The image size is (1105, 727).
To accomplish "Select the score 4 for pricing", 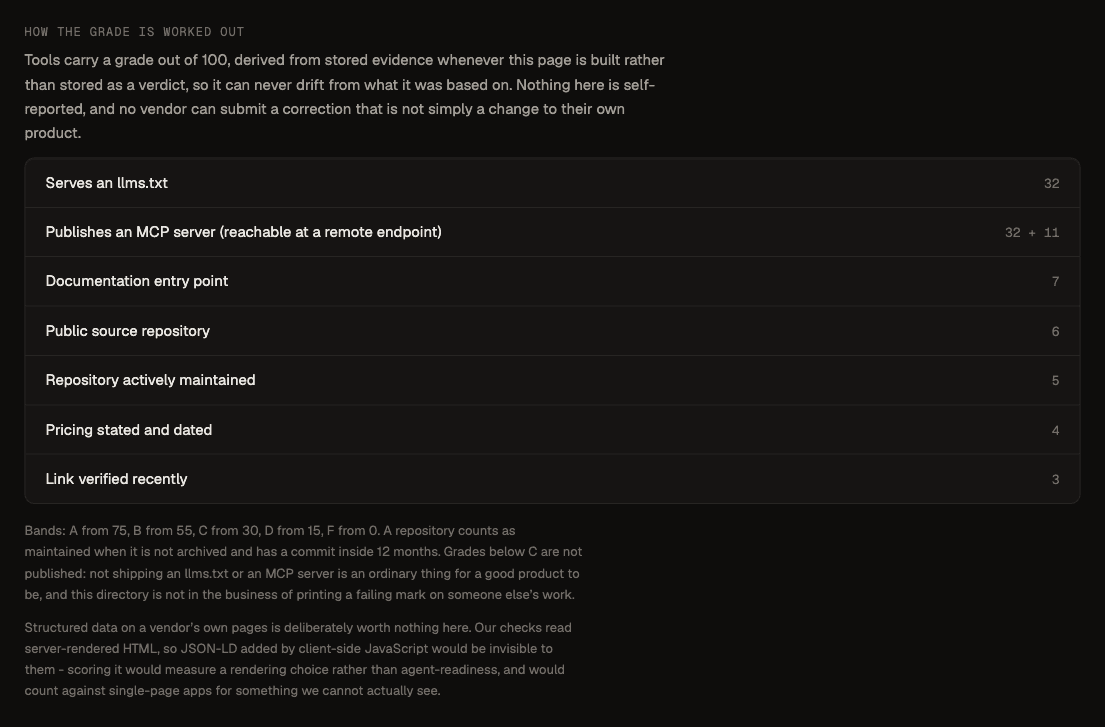I will coord(1055,430).
